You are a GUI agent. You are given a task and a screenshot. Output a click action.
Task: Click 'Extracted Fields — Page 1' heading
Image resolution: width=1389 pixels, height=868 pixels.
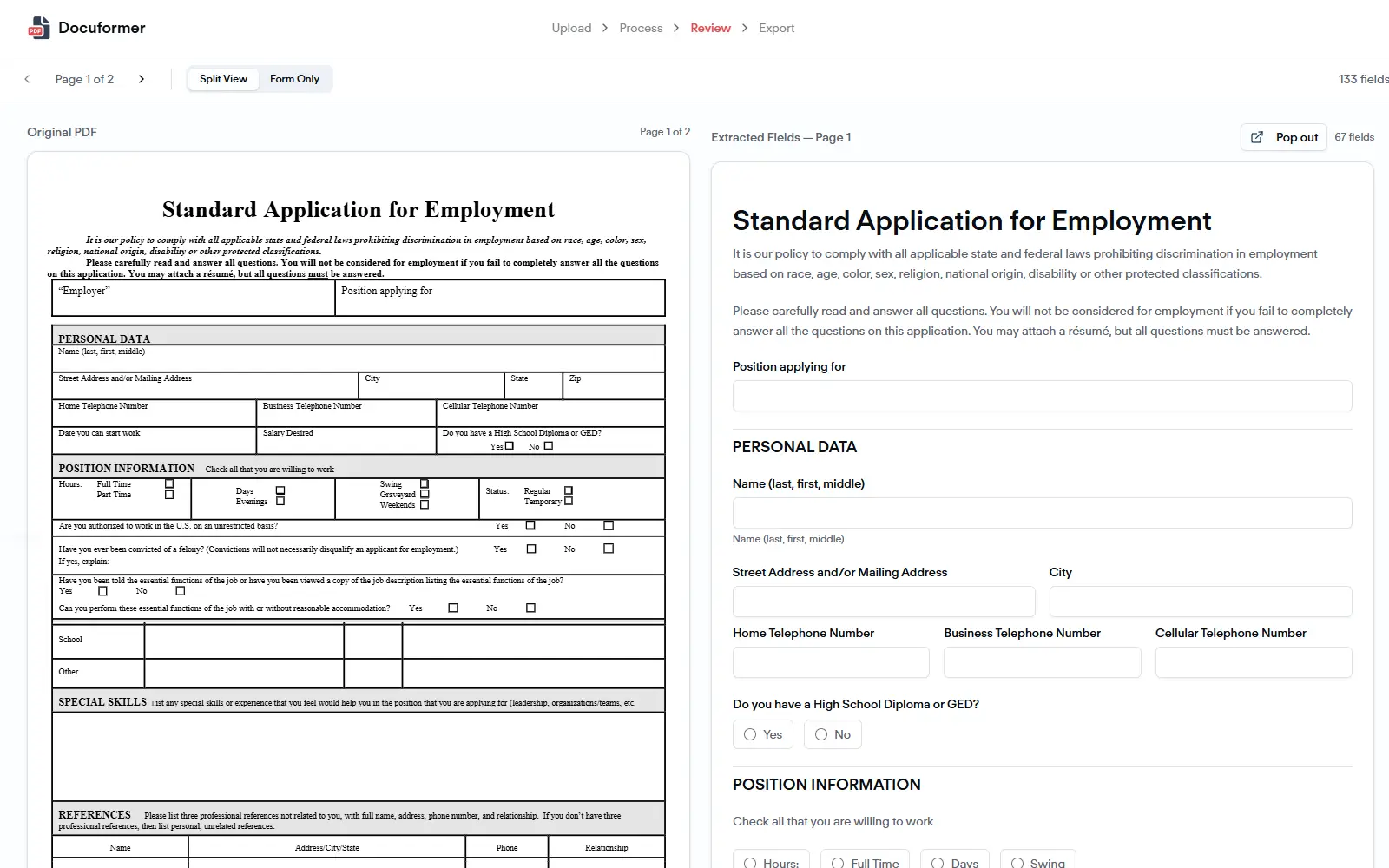click(x=780, y=137)
